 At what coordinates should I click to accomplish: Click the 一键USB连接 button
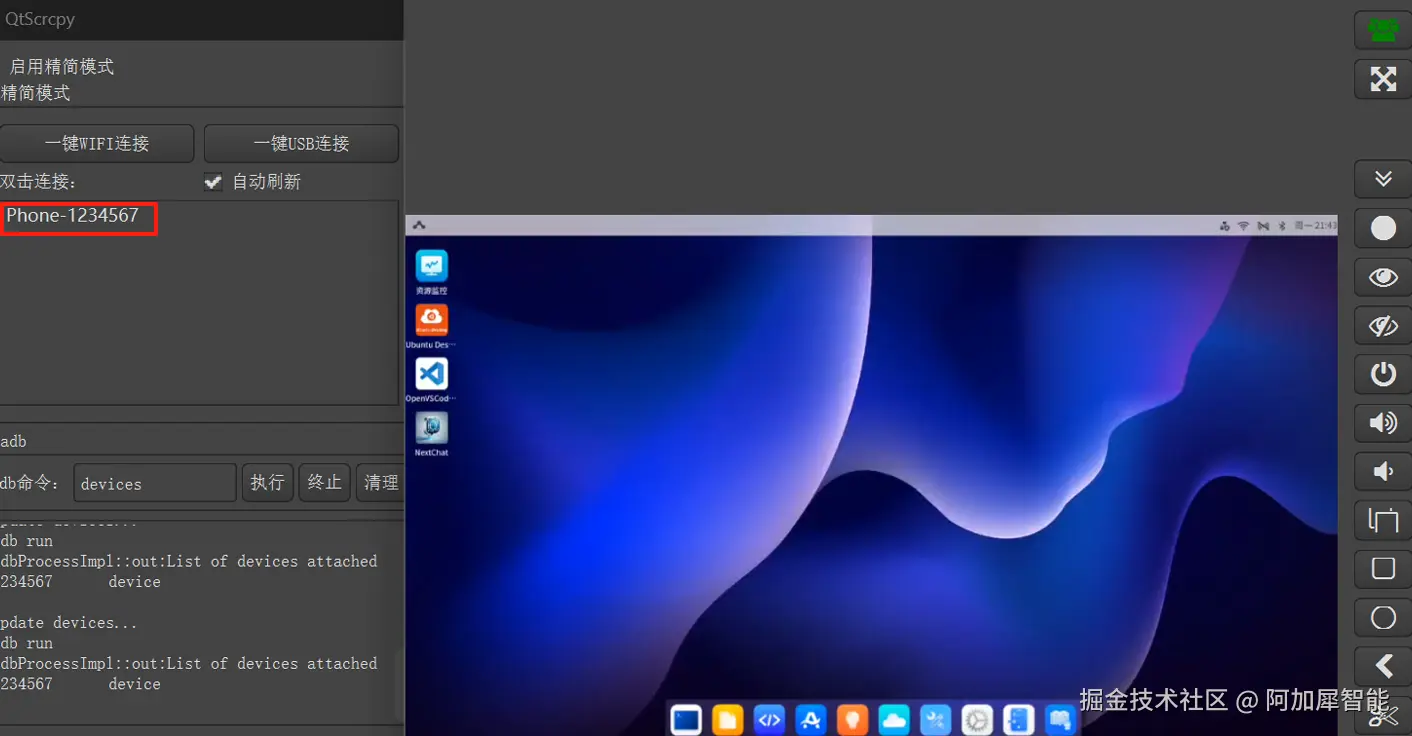tap(301, 143)
